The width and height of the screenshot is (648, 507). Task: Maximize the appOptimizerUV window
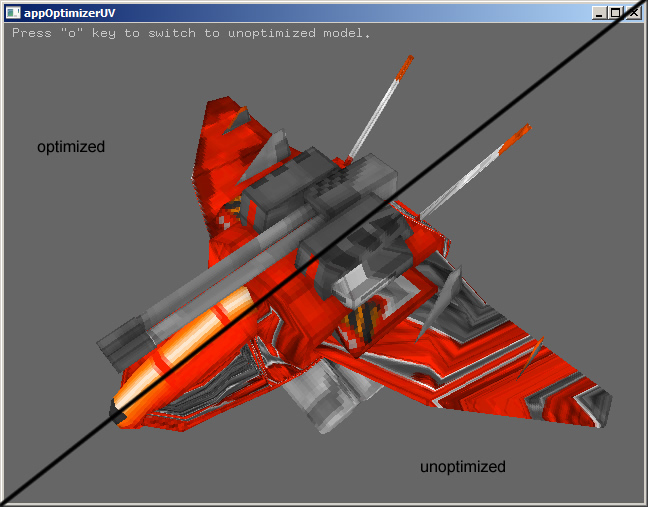pyautogui.click(x=615, y=13)
